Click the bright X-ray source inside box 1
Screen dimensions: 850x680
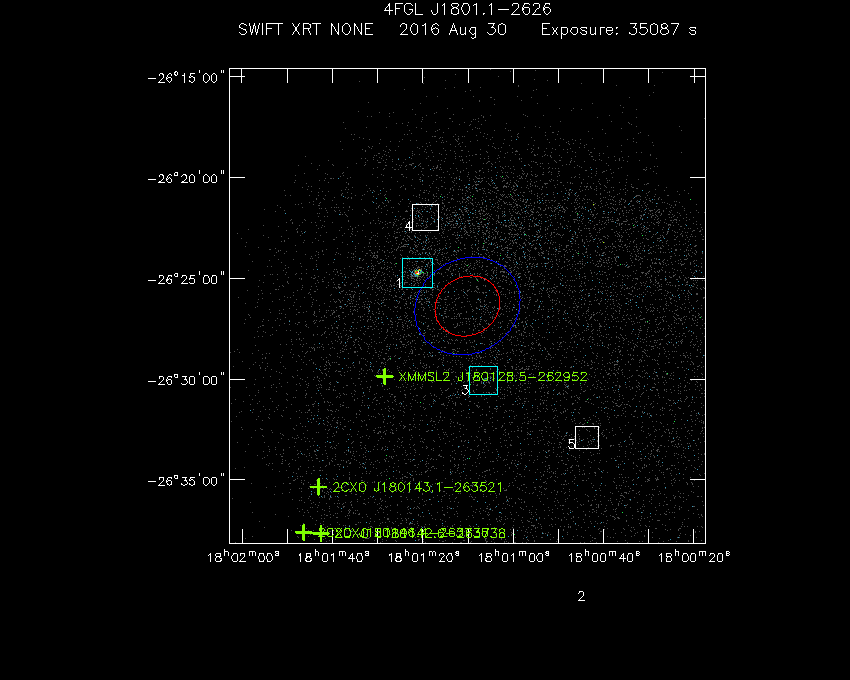[x=417, y=273]
